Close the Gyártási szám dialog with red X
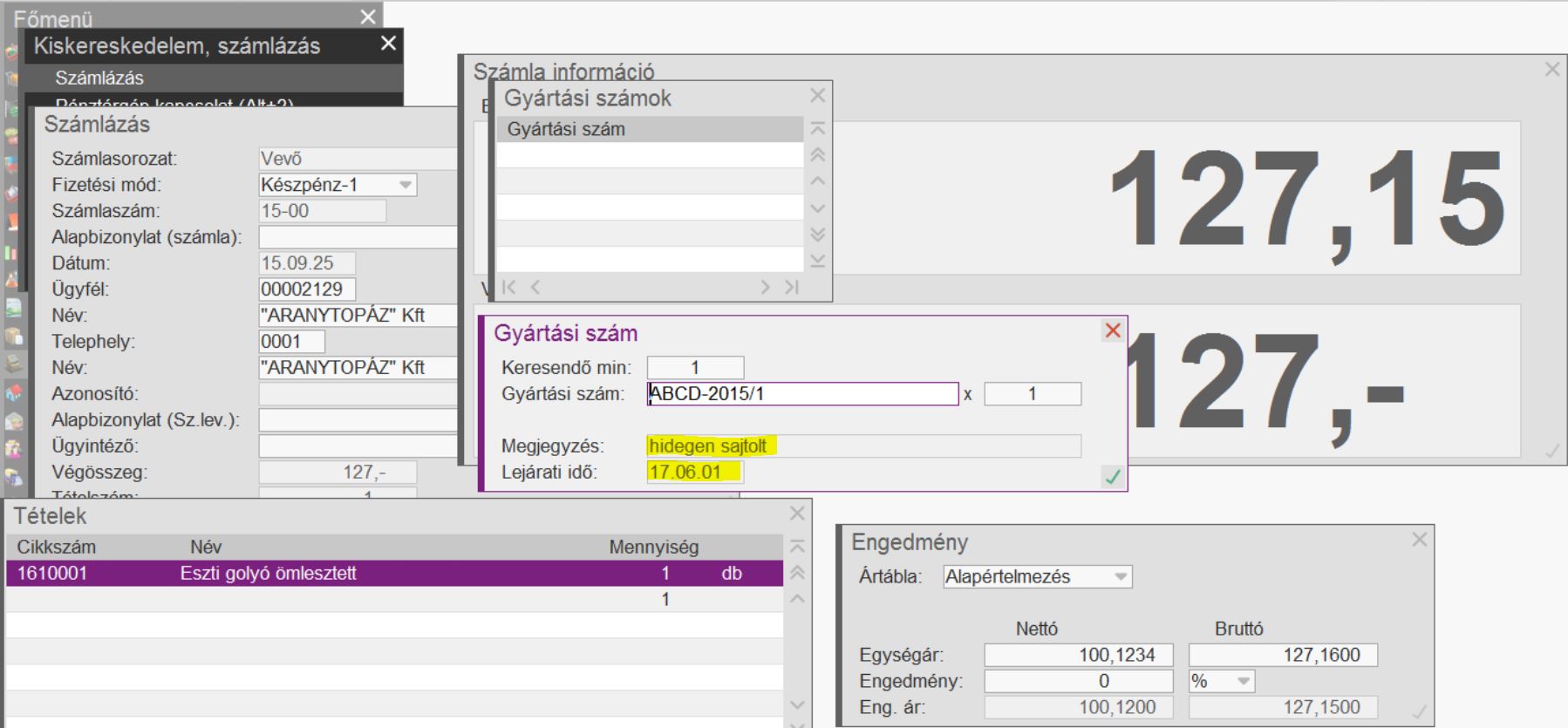The image size is (1568, 728). click(1112, 330)
